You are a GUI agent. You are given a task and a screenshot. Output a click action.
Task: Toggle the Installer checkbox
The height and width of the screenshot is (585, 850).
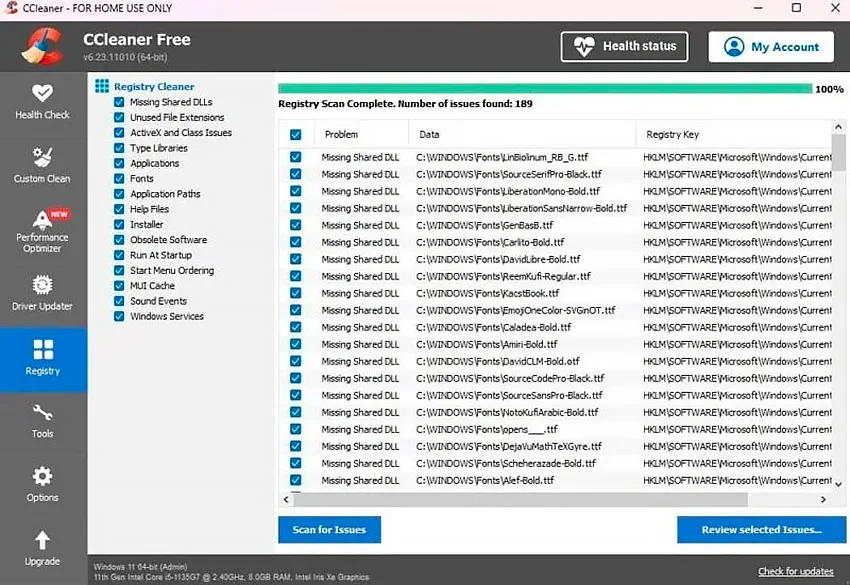[119, 224]
